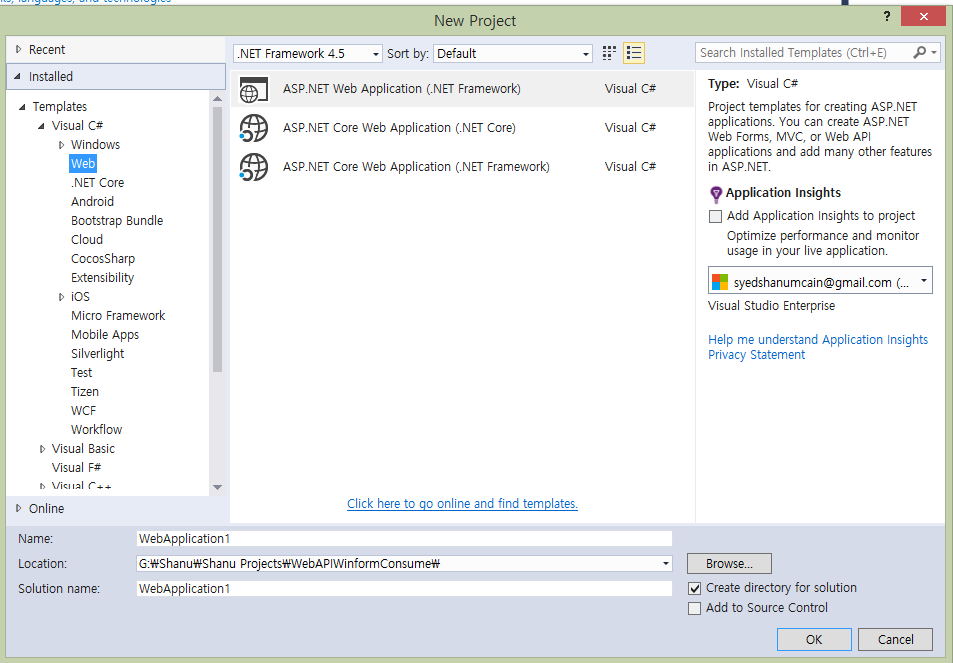953x663 pixels.
Task: Click the tree scrollbar up arrow
Action: (x=218, y=98)
